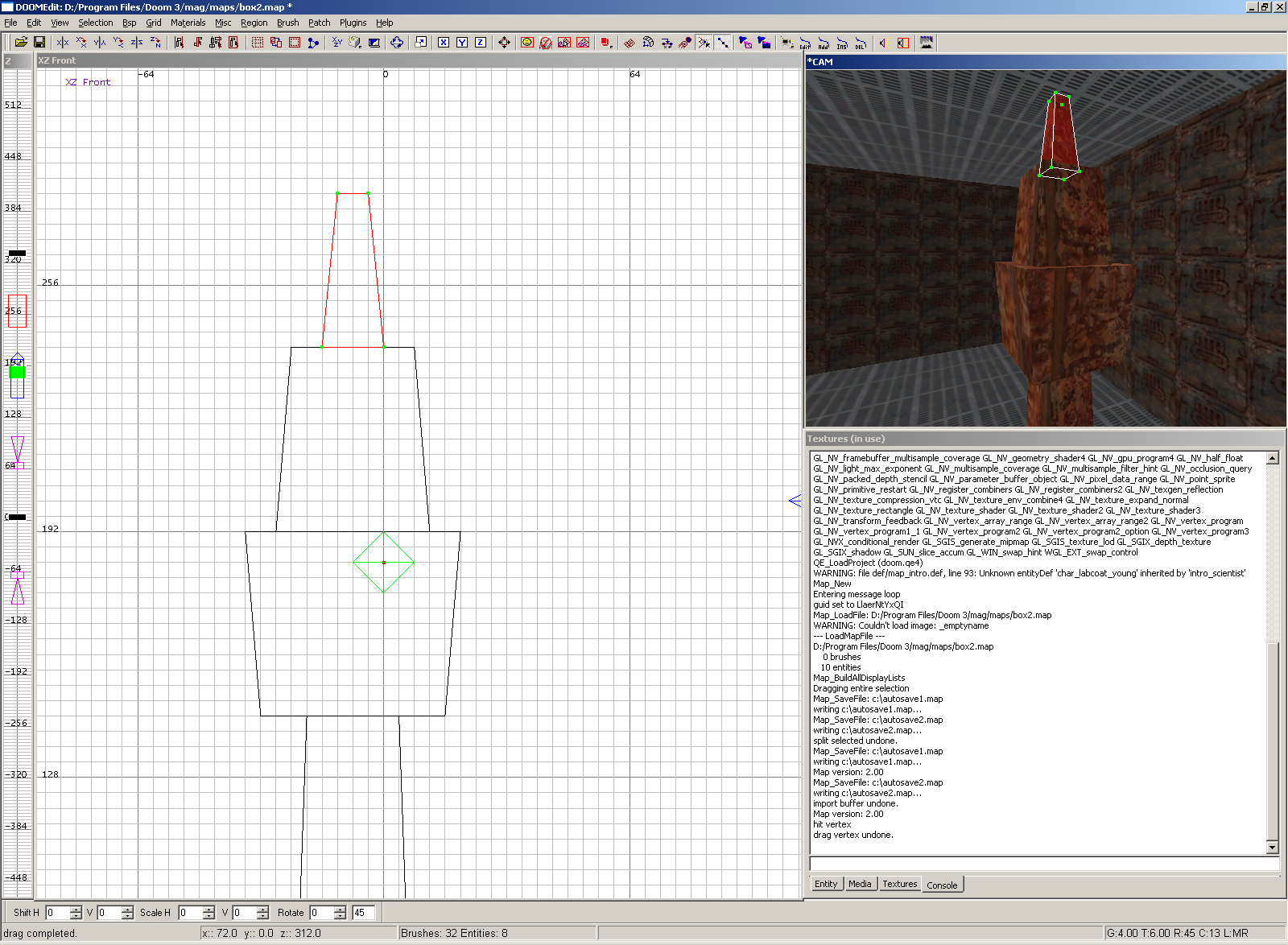1288x945 pixels.
Task: Open the Bsp menu
Action: 129,23
